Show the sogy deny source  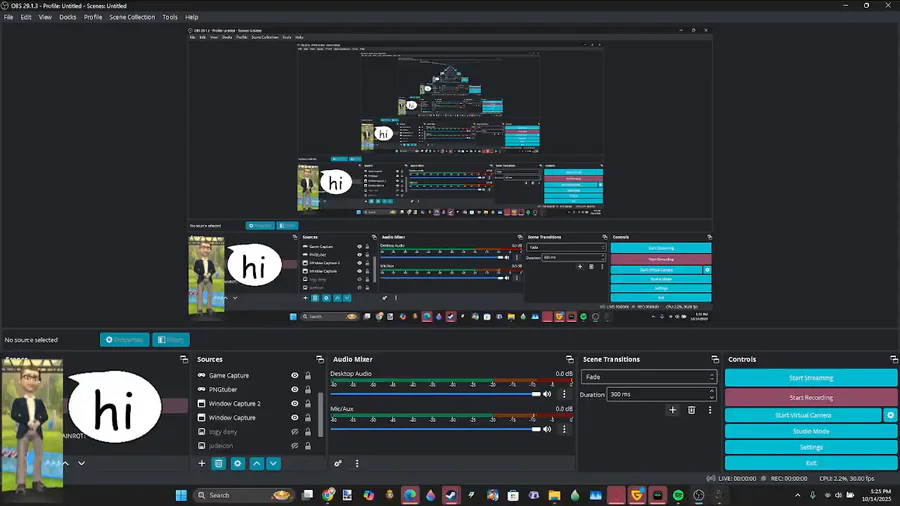pos(294,432)
